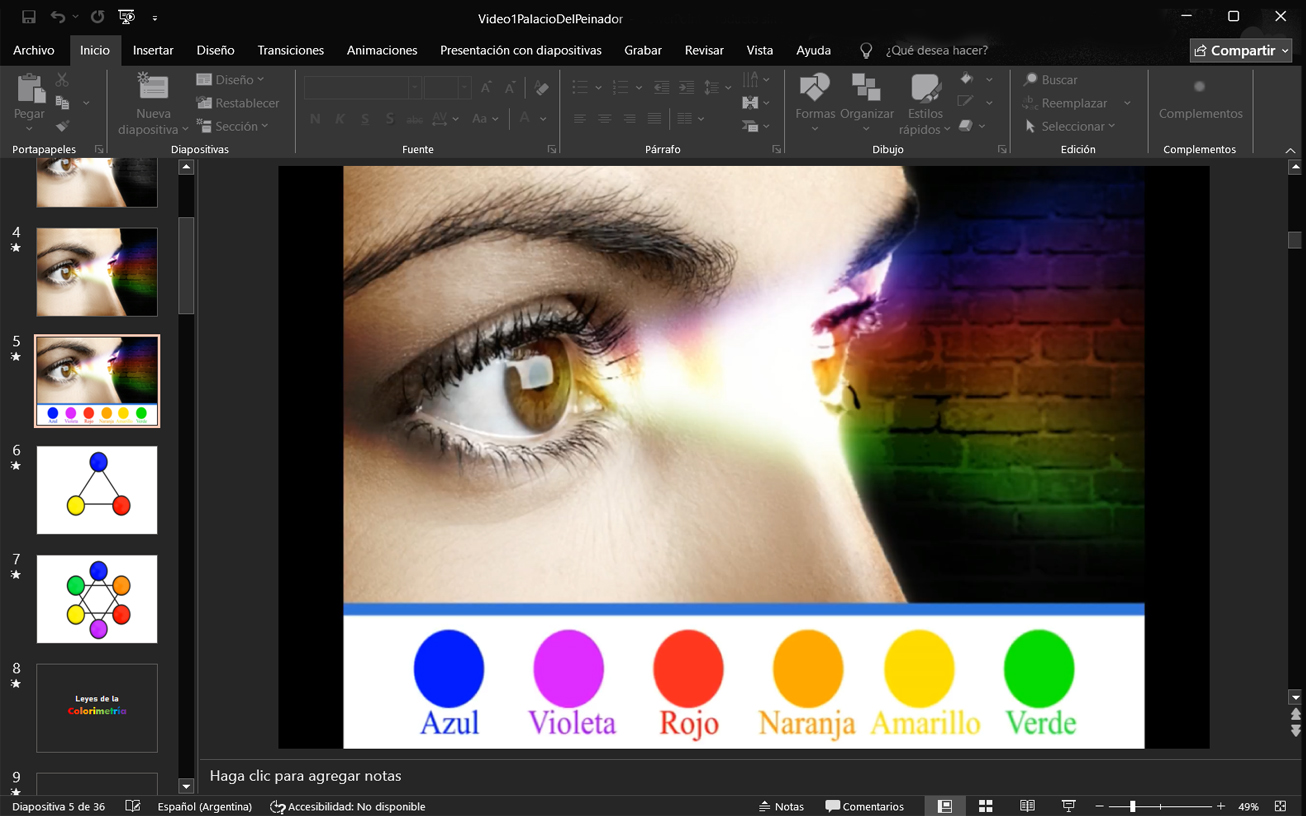Toggle text shadow S formatting

click(x=389, y=119)
